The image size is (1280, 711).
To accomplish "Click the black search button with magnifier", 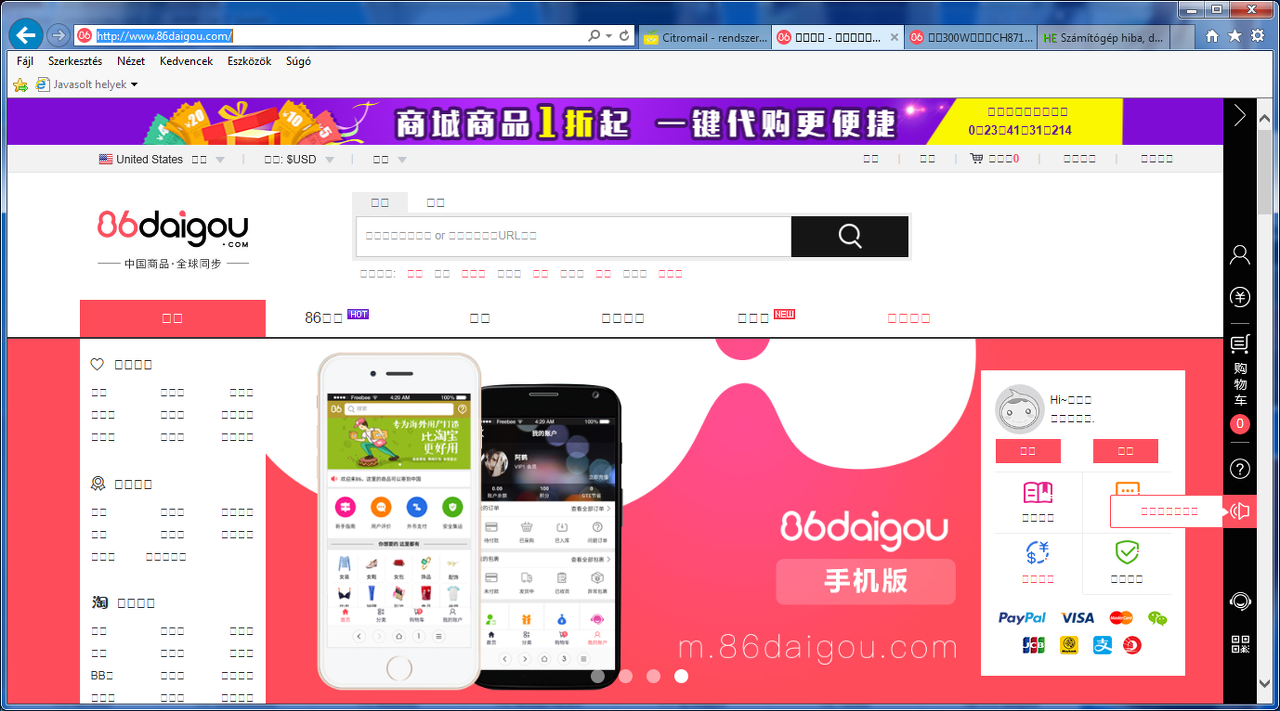I will click(850, 237).
